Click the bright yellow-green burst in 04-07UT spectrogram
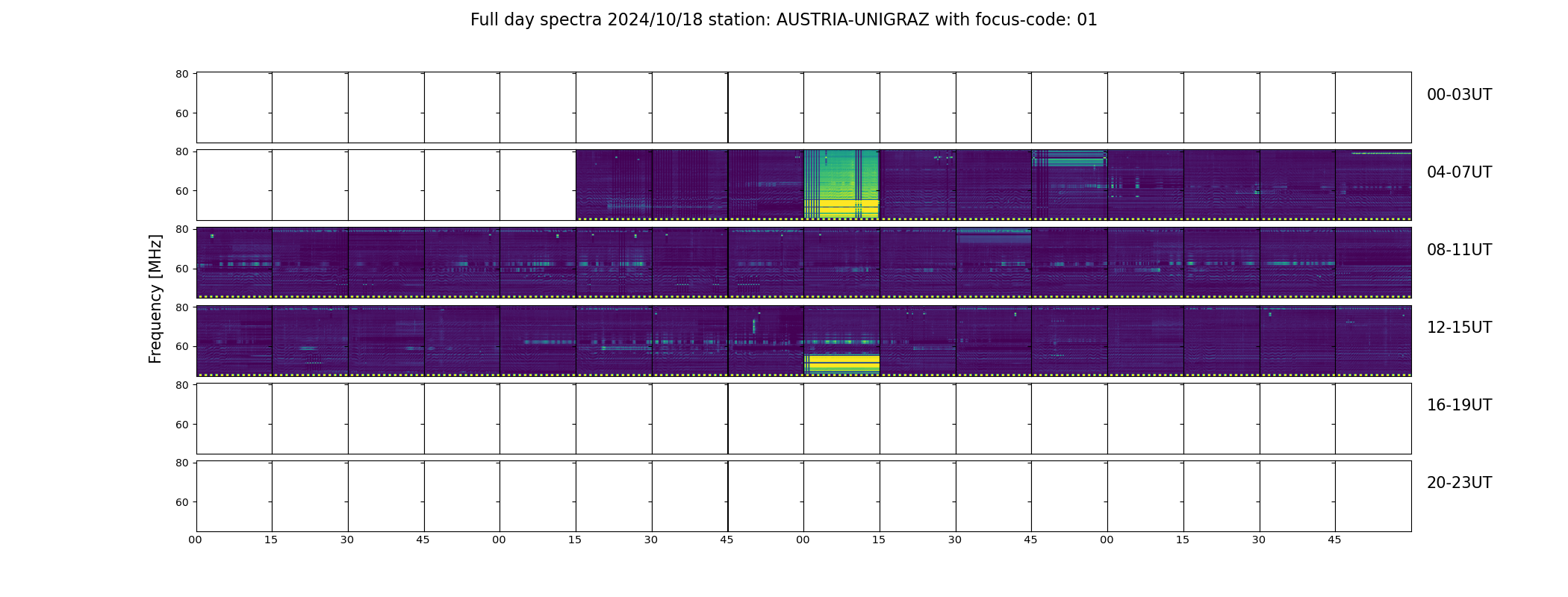 pos(841,184)
